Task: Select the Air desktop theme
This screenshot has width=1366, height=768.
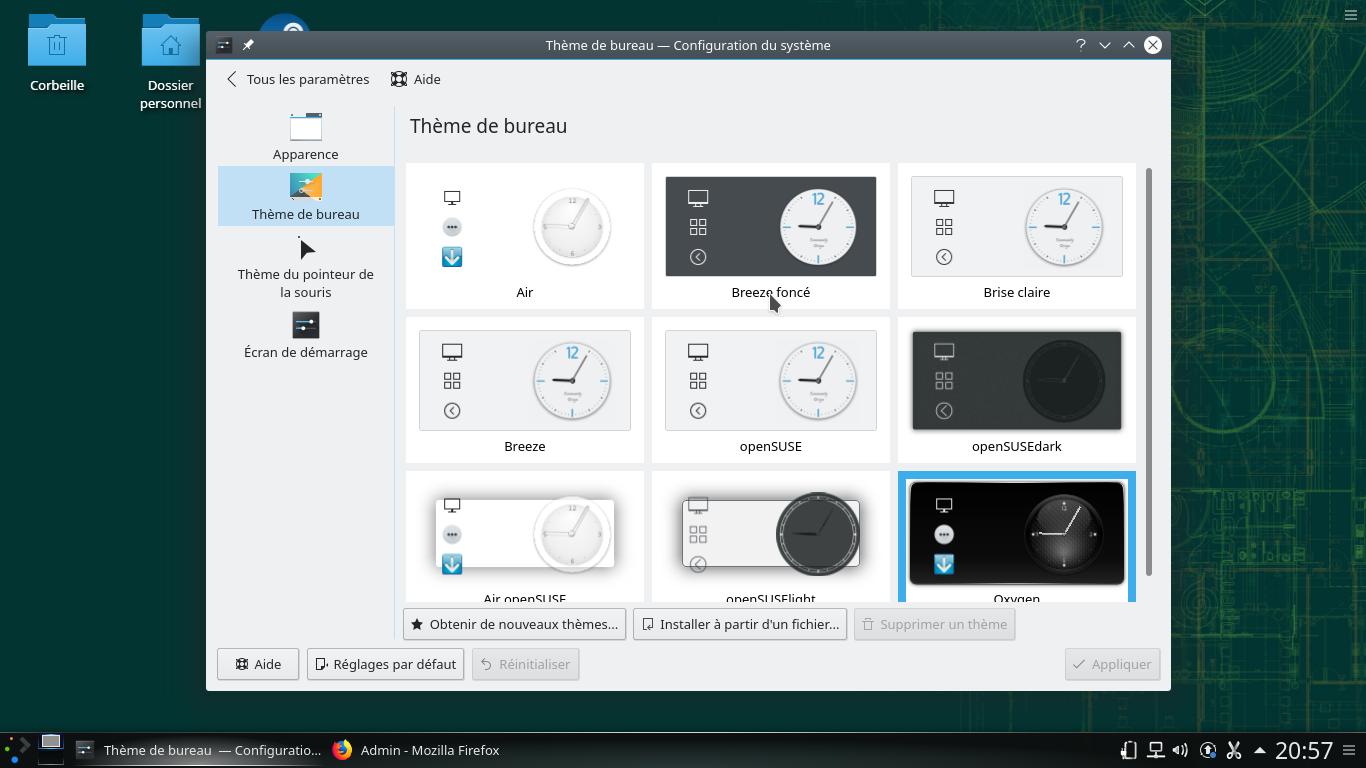Action: point(525,236)
